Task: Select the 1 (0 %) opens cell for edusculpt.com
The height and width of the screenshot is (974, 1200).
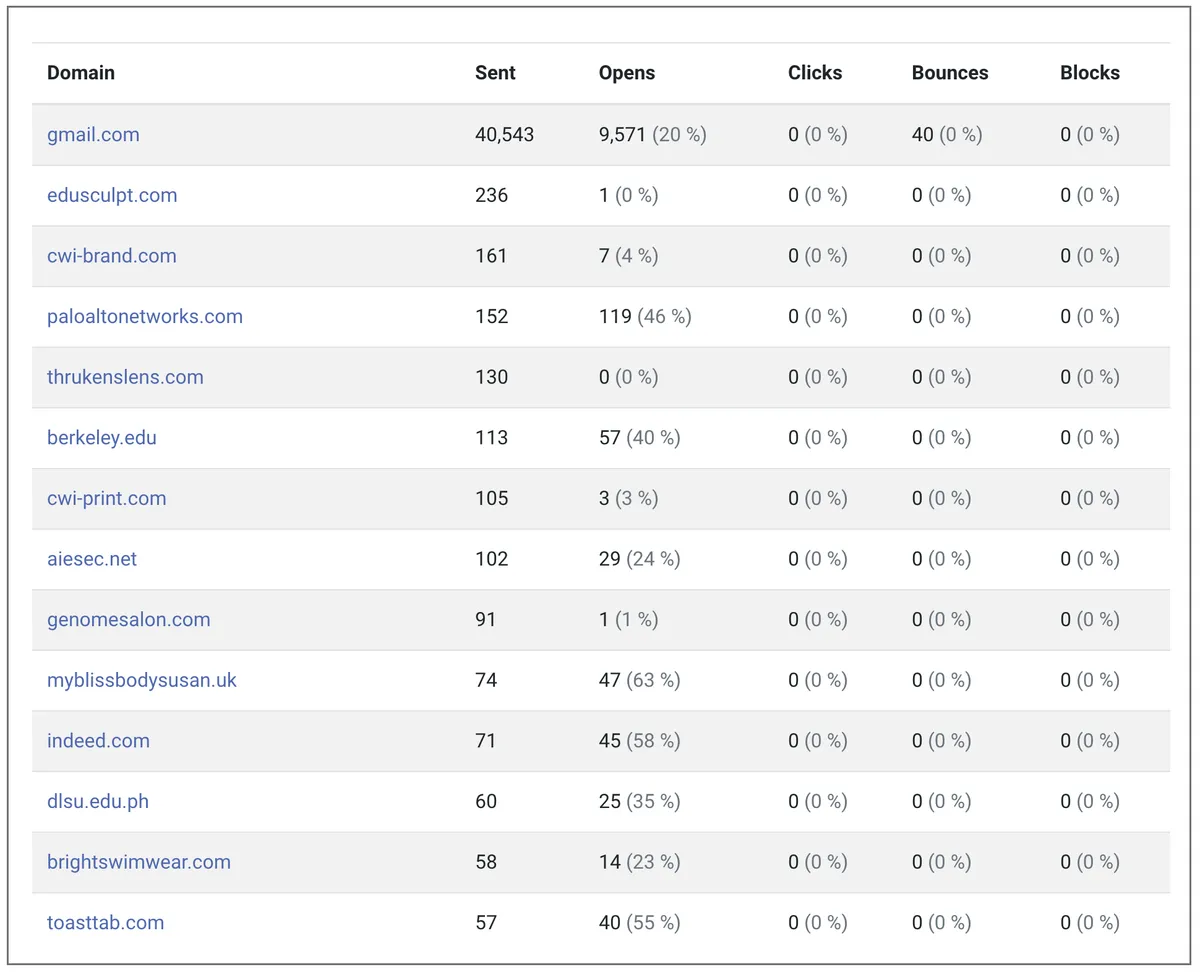Action: [629, 195]
